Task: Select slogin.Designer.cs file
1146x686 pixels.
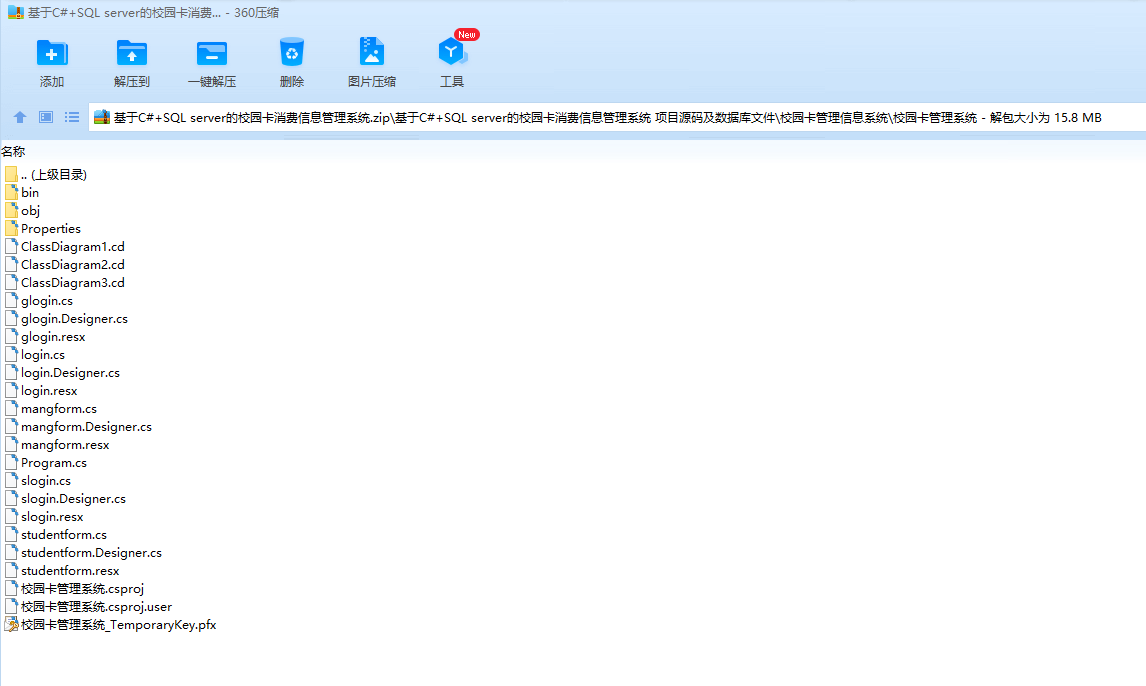Action: click(65, 499)
